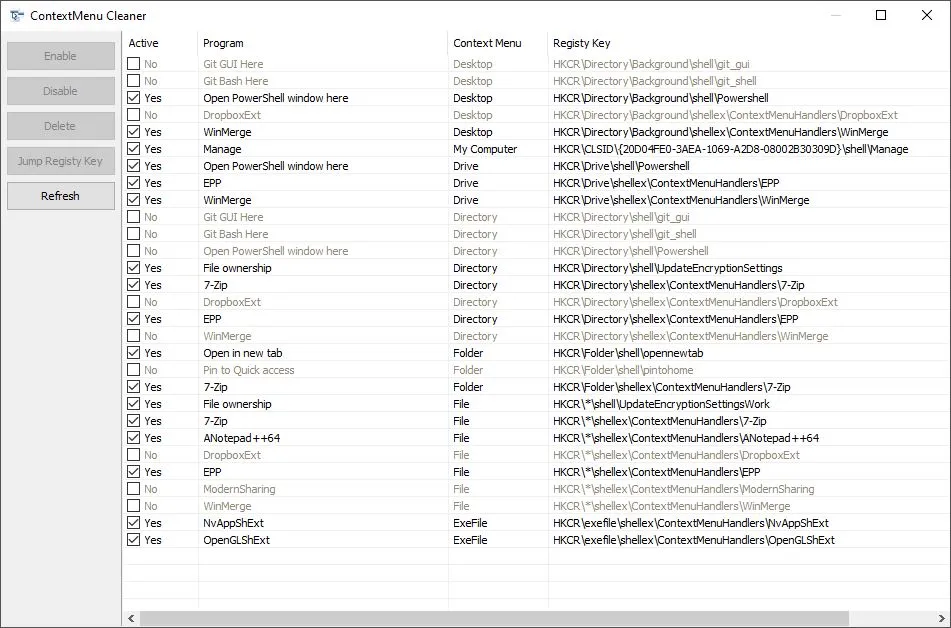Close the ContextMenu Cleaner window
The width and height of the screenshot is (951, 628).
[x=927, y=15]
